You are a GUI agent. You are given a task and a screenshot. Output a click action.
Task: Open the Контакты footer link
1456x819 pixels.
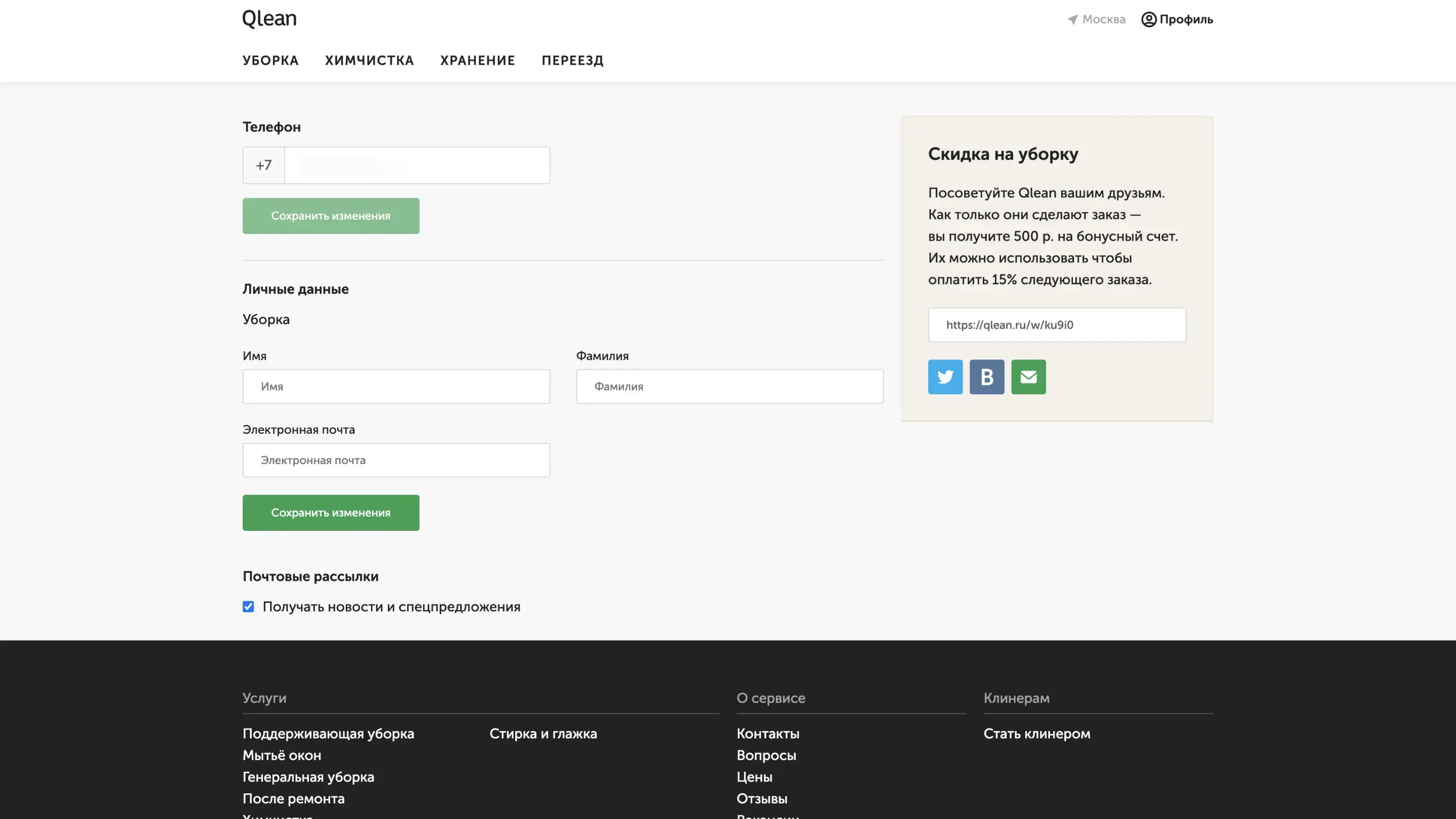click(767, 734)
